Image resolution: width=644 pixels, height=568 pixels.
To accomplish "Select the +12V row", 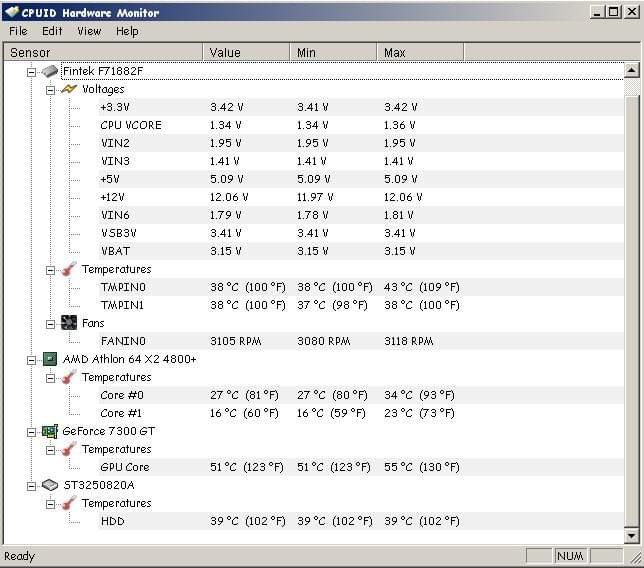I will click(x=361, y=197).
